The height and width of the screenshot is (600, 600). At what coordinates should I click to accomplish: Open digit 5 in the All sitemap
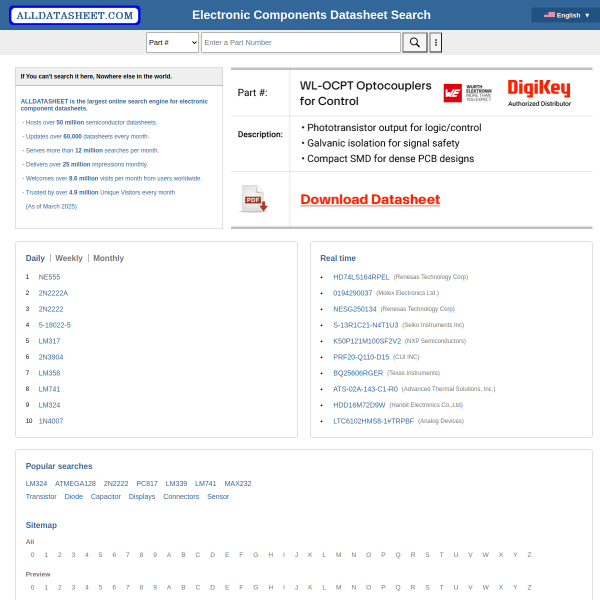[x=100, y=555]
